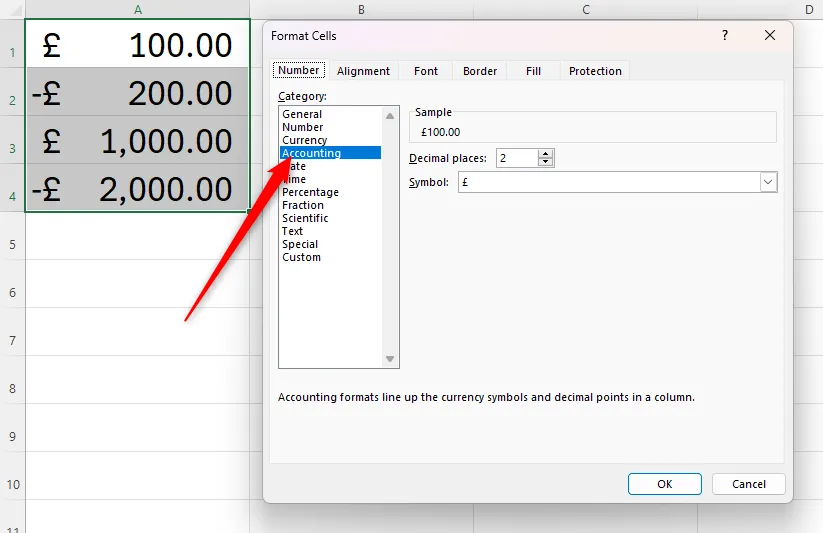Go to the Protection tab
The image size is (823, 533).
[x=595, y=71]
